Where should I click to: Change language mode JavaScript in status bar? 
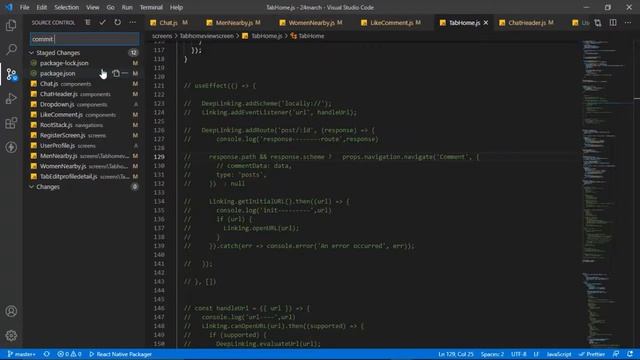[559, 354]
